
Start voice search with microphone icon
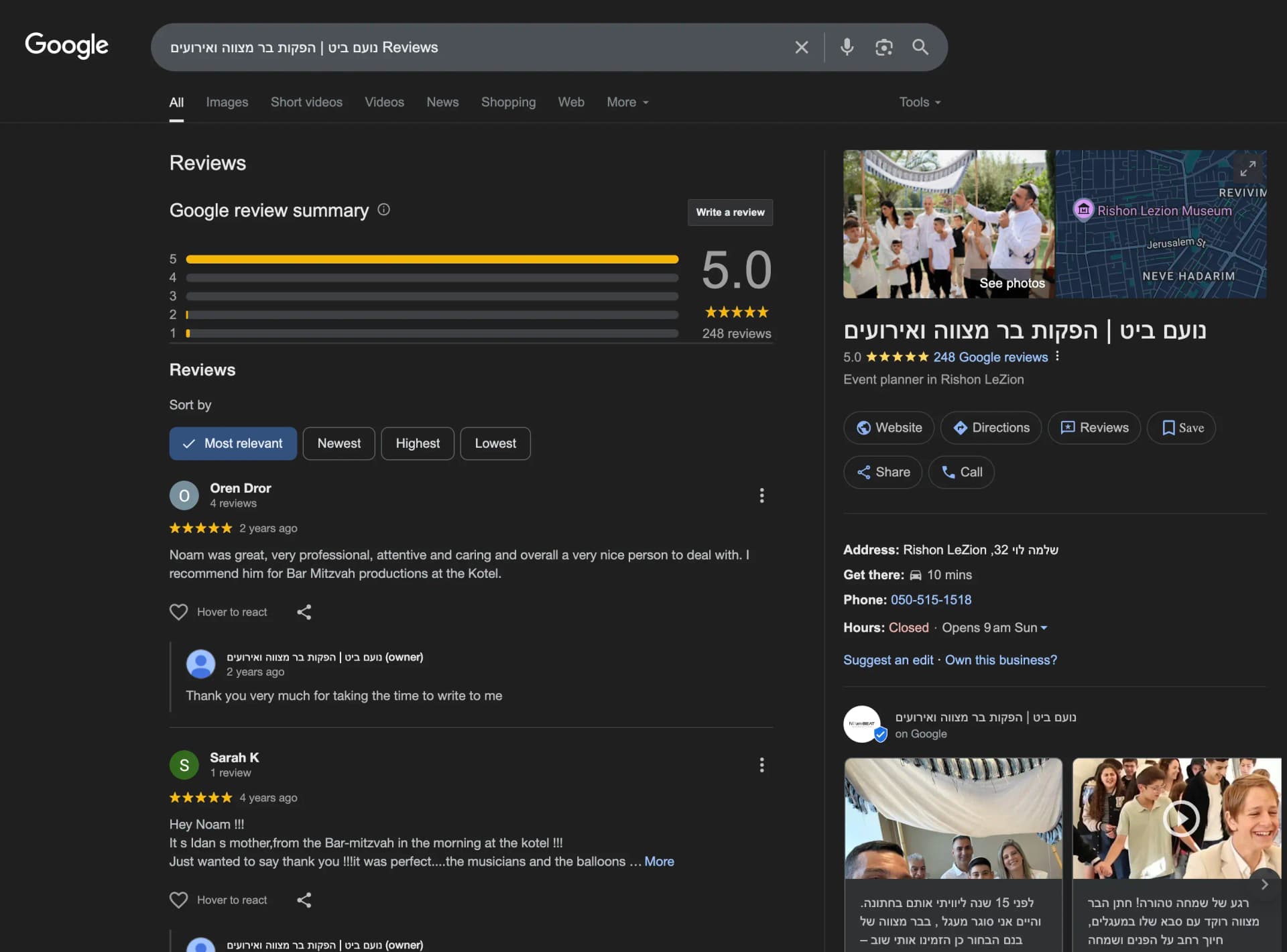pos(847,47)
